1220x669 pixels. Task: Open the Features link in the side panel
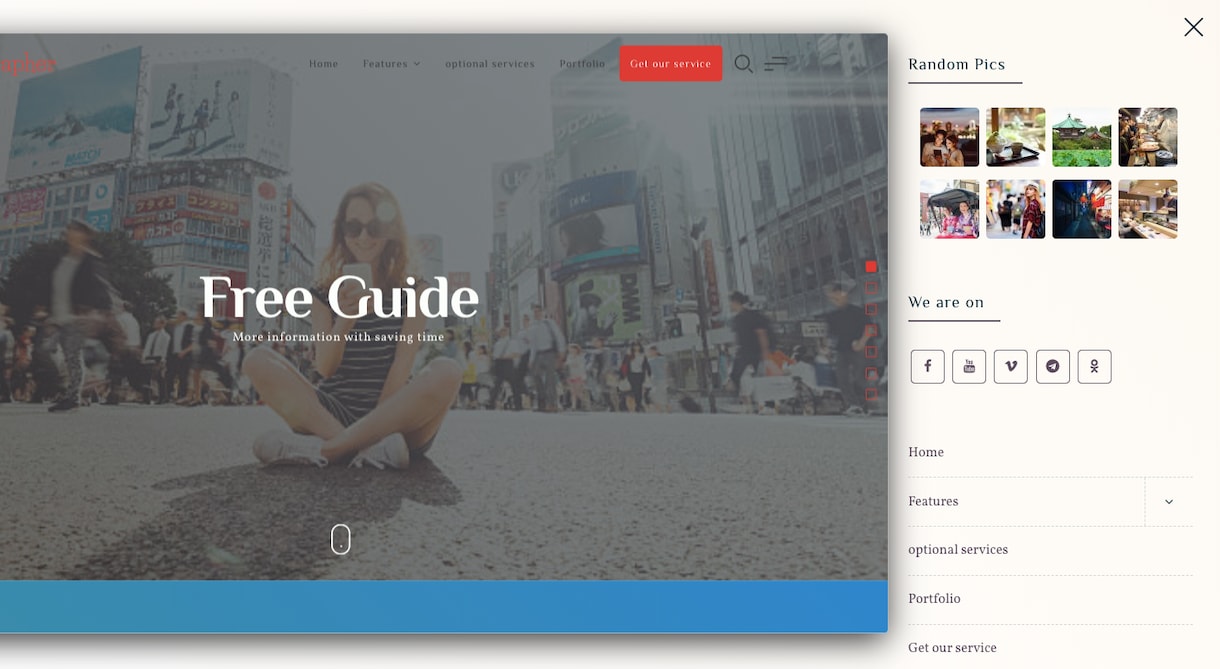(933, 502)
